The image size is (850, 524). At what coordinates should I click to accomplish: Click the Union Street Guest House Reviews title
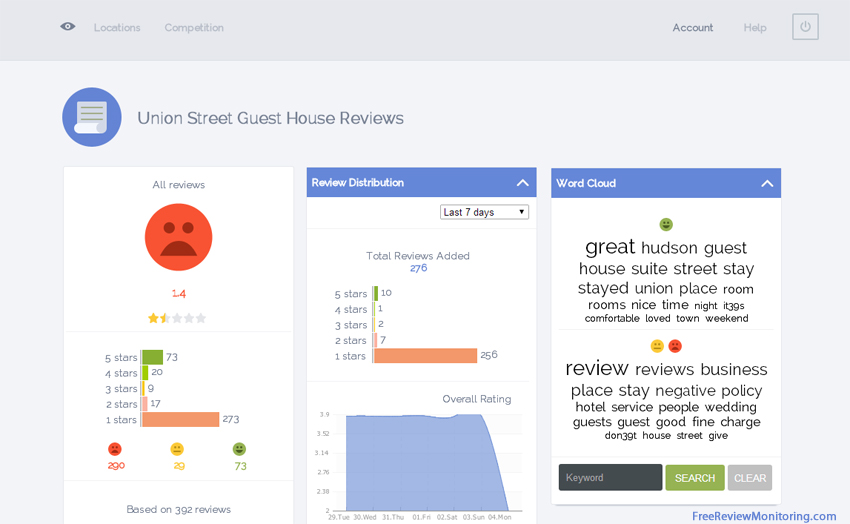point(271,118)
